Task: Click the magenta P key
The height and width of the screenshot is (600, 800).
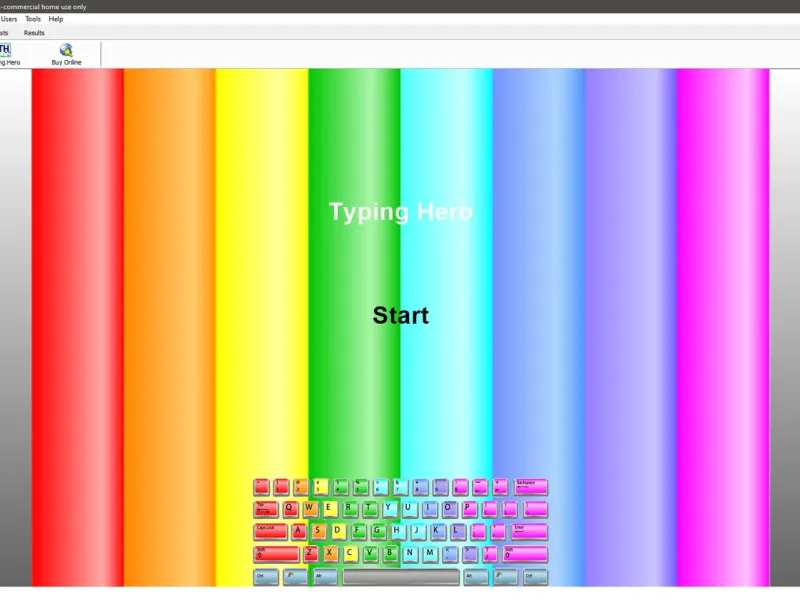Action: click(468, 509)
